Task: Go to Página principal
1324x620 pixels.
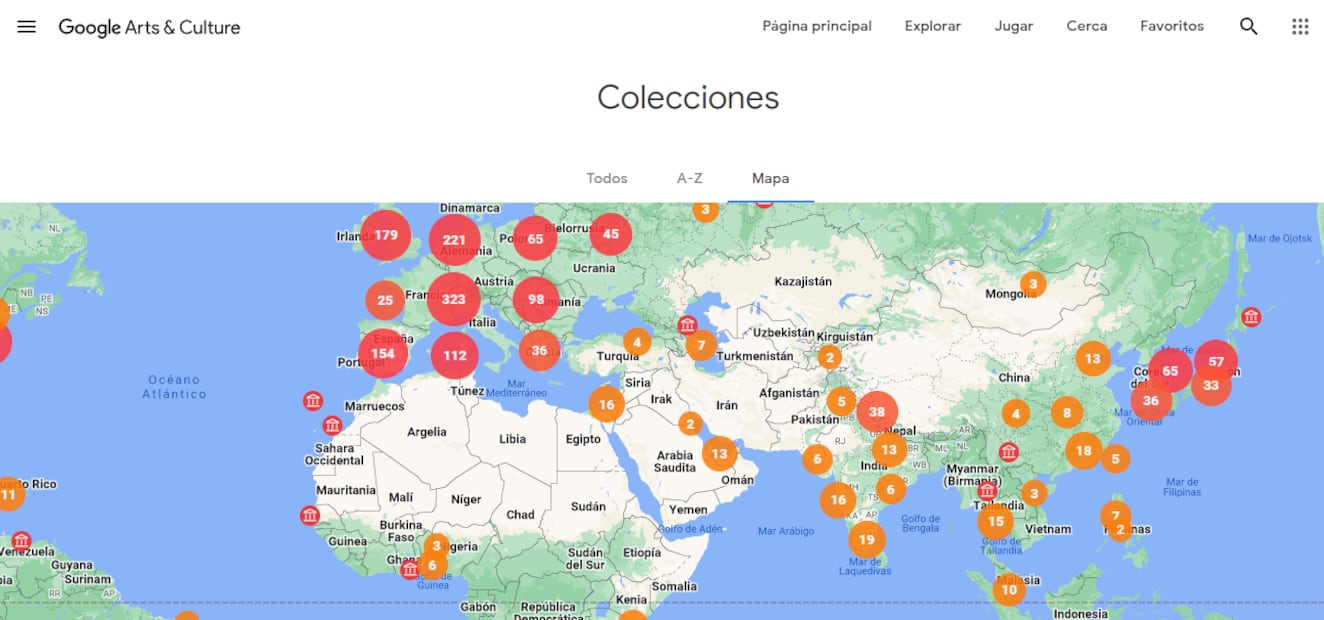Action: (817, 26)
